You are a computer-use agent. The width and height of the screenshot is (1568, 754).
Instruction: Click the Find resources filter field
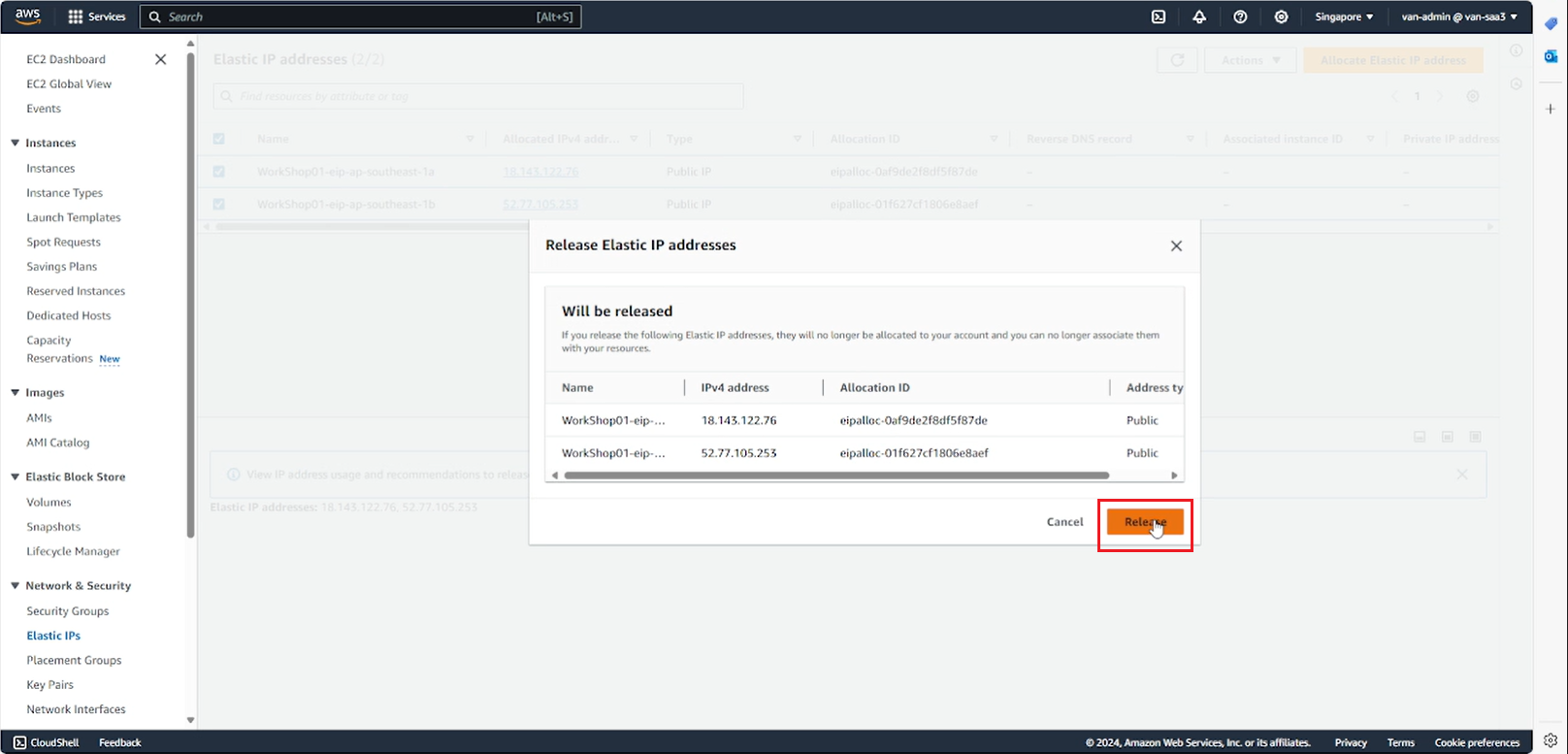[x=478, y=96]
